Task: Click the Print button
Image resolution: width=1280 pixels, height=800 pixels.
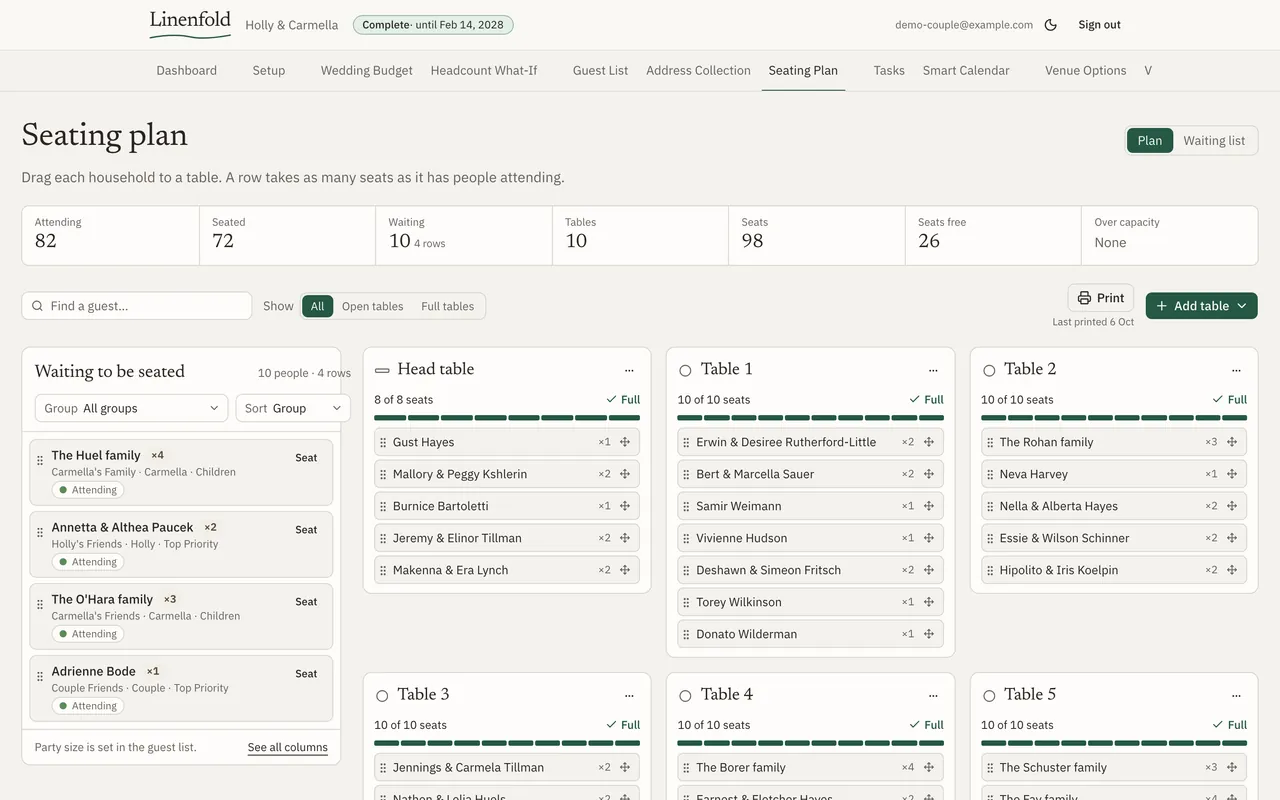Action: tap(1100, 298)
